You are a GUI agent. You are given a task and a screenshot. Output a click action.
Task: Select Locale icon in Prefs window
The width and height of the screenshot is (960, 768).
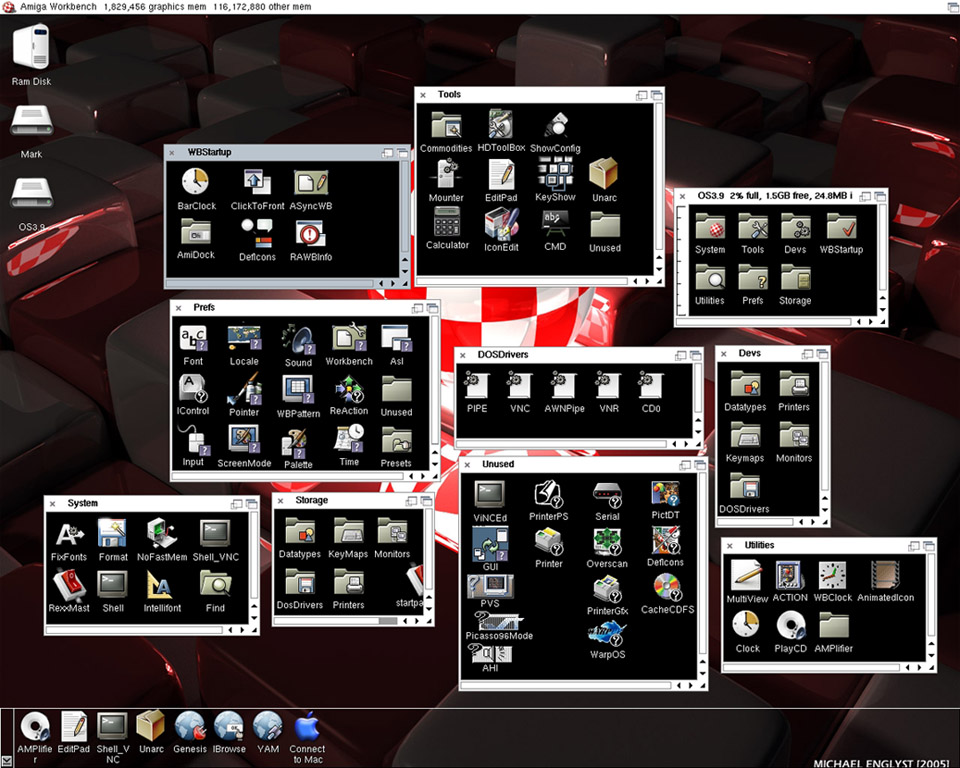(244, 338)
